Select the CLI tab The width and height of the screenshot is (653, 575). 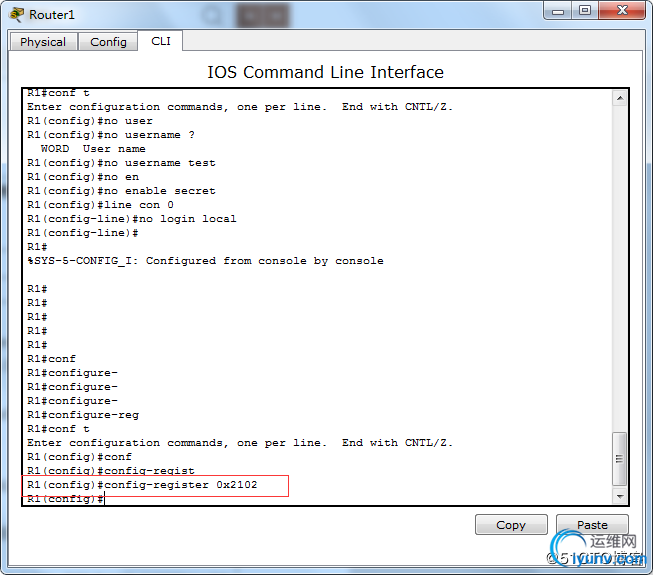(161, 41)
